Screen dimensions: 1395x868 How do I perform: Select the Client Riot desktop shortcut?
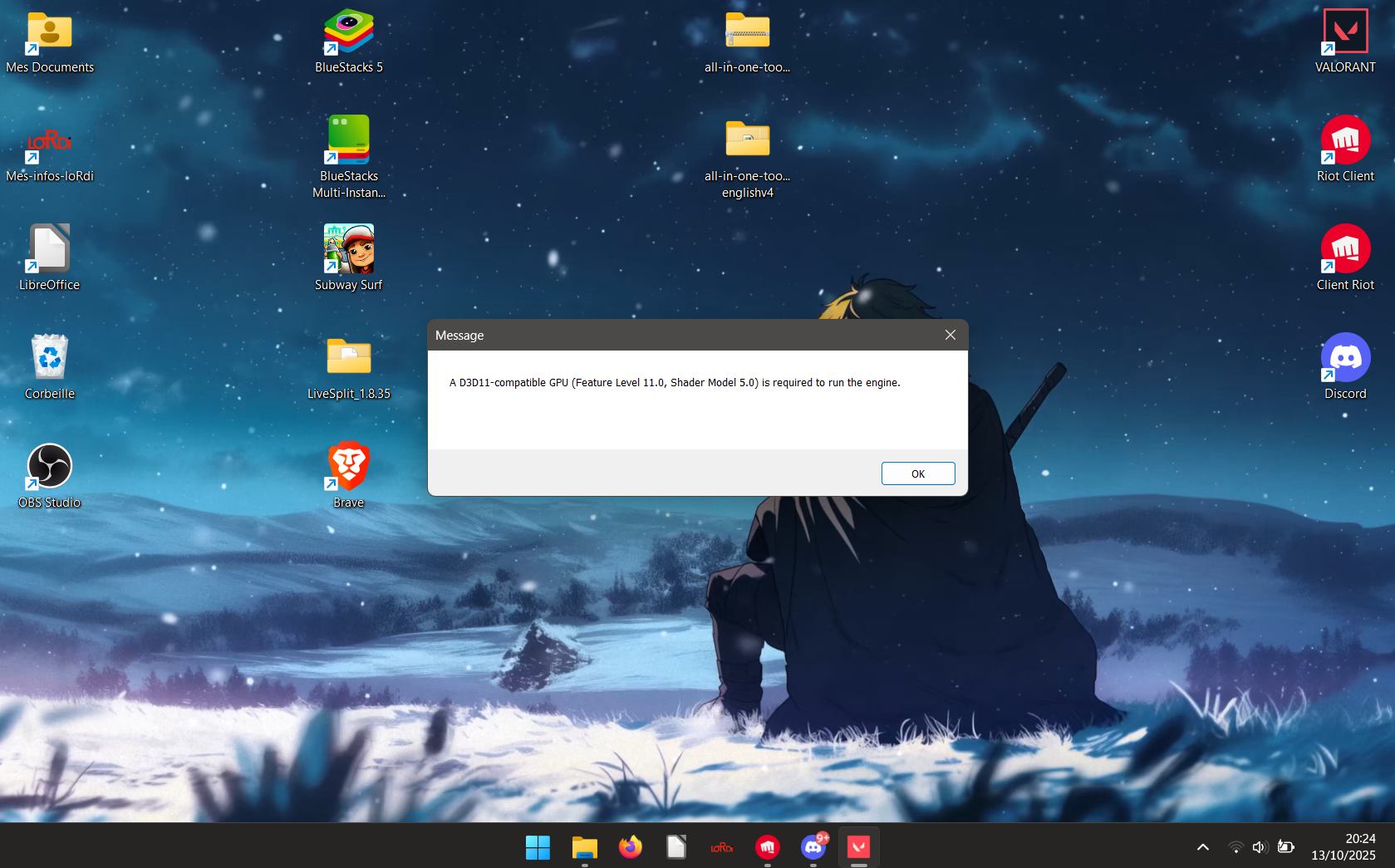tap(1346, 258)
